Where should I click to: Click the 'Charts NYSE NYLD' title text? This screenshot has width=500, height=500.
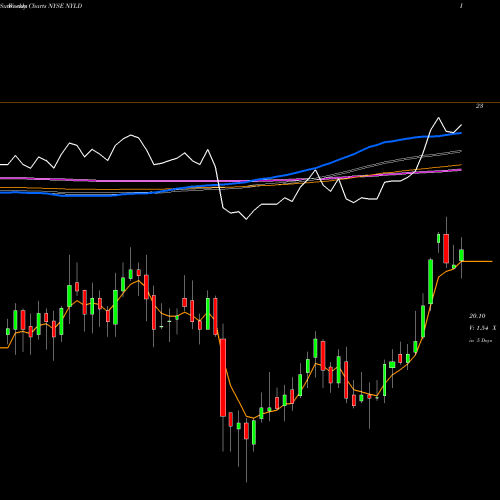[55, 6]
